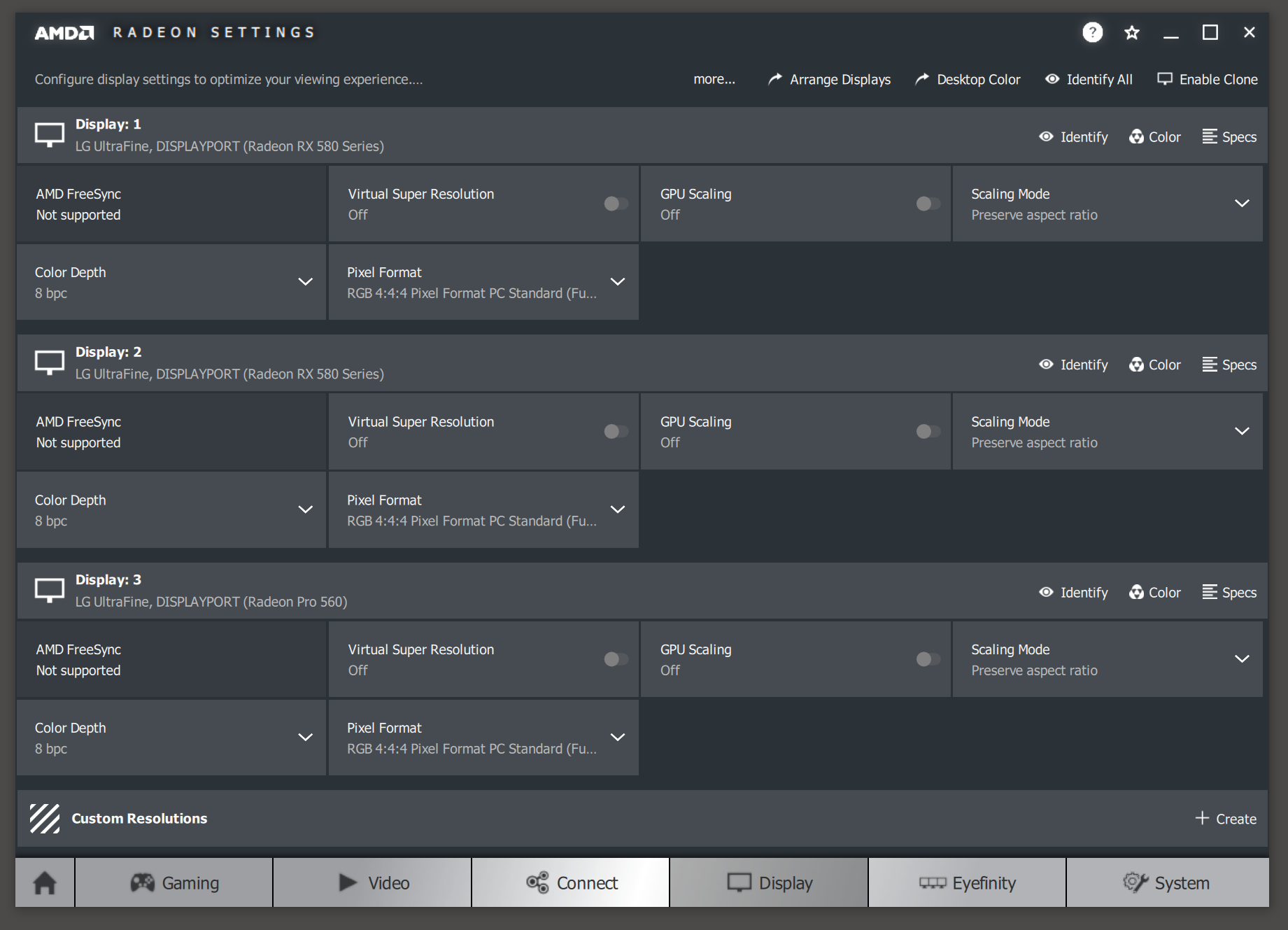The height and width of the screenshot is (930, 1288).
Task: View Specs for Display 3
Action: (1229, 593)
